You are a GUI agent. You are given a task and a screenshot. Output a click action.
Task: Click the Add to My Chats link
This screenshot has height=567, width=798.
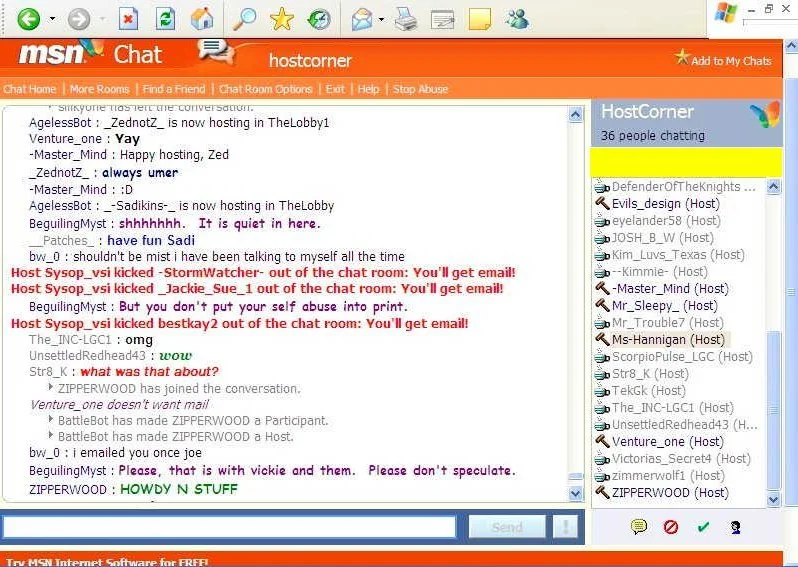tap(731, 61)
